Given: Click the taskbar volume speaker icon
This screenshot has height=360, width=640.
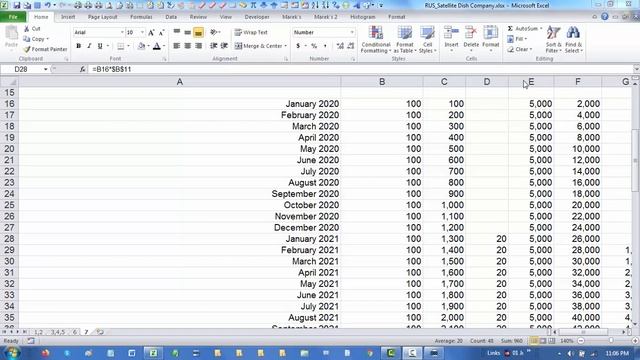Looking at the screenshot, I should click(571, 353).
